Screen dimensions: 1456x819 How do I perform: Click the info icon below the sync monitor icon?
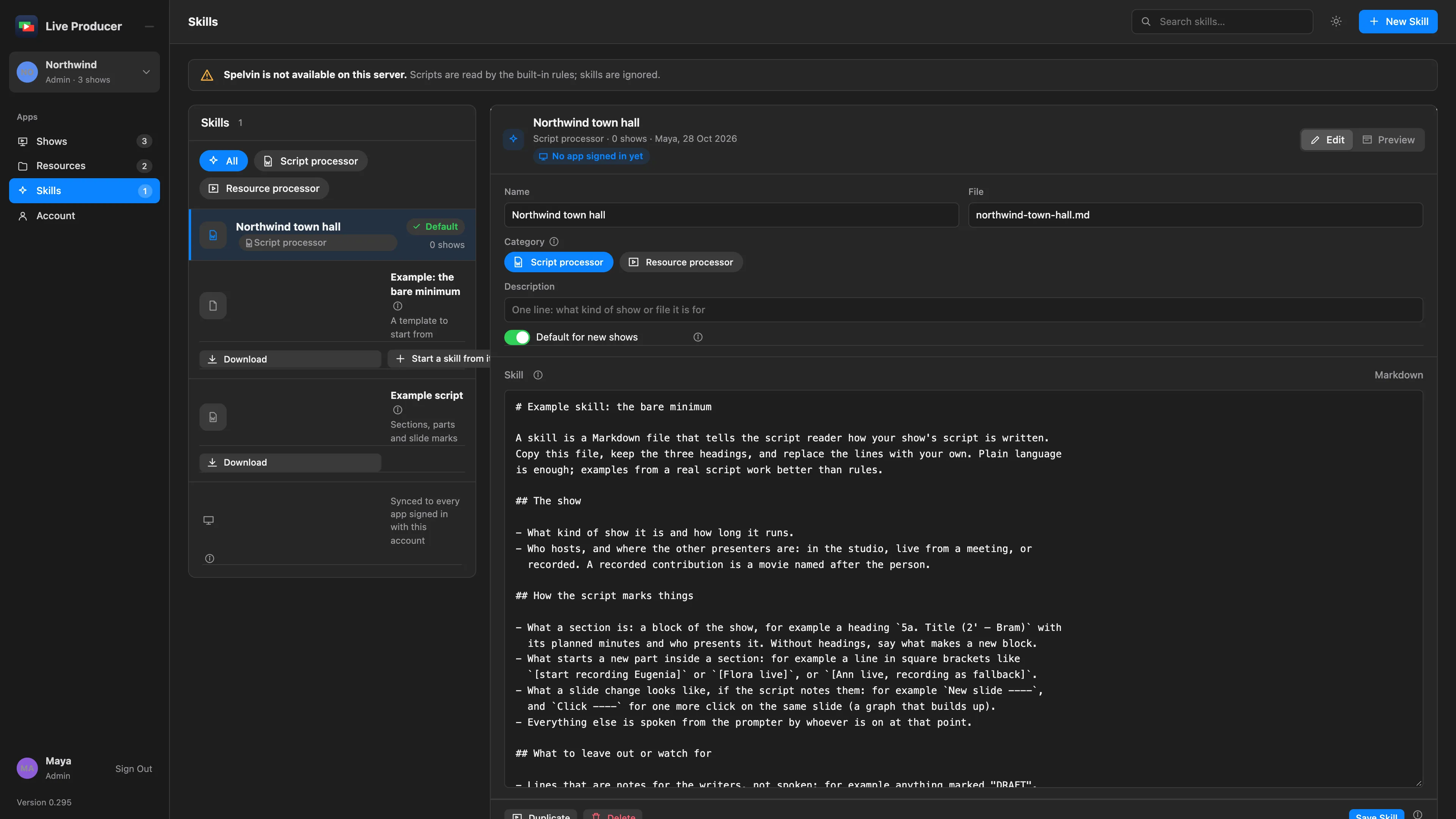point(210,559)
